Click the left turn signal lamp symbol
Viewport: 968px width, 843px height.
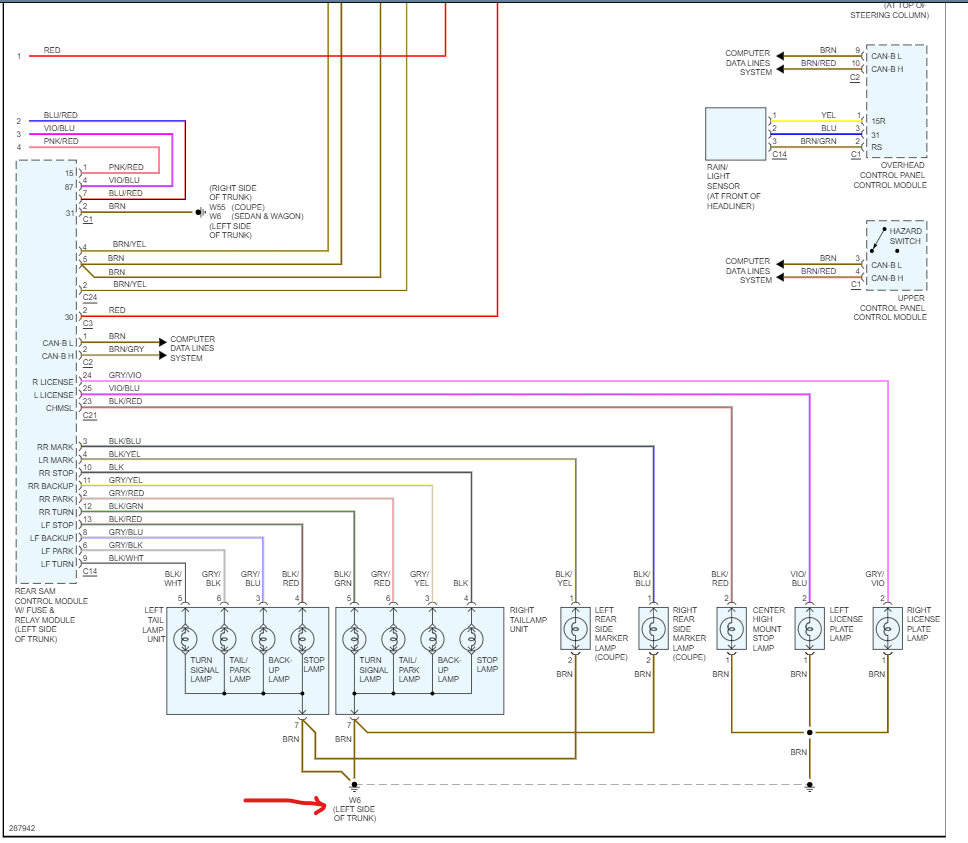[x=185, y=639]
